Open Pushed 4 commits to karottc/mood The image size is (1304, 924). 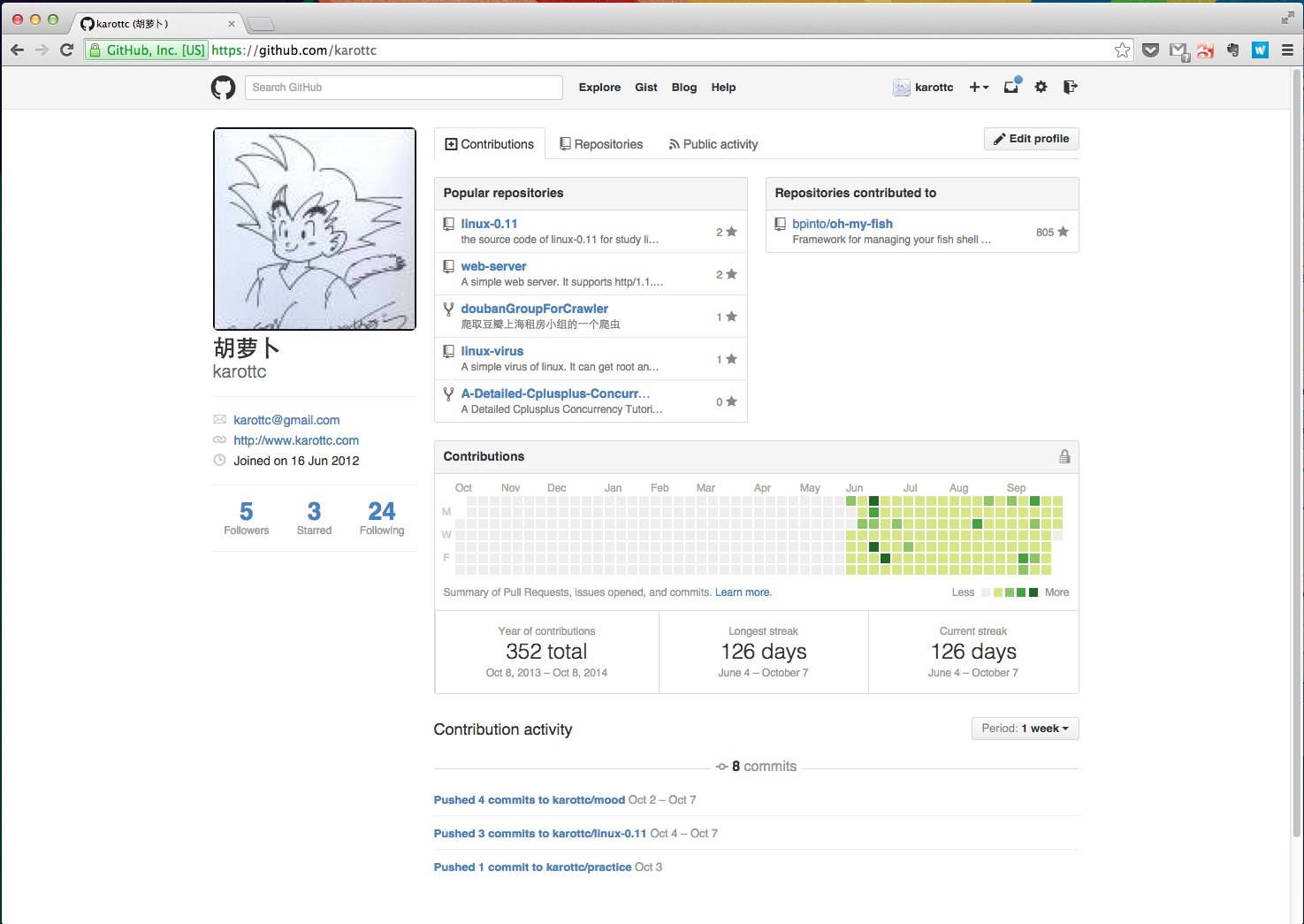(x=530, y=800)
